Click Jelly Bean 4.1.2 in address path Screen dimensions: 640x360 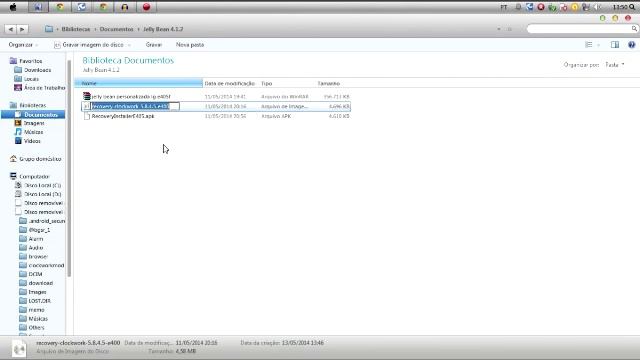pos(163,29)
